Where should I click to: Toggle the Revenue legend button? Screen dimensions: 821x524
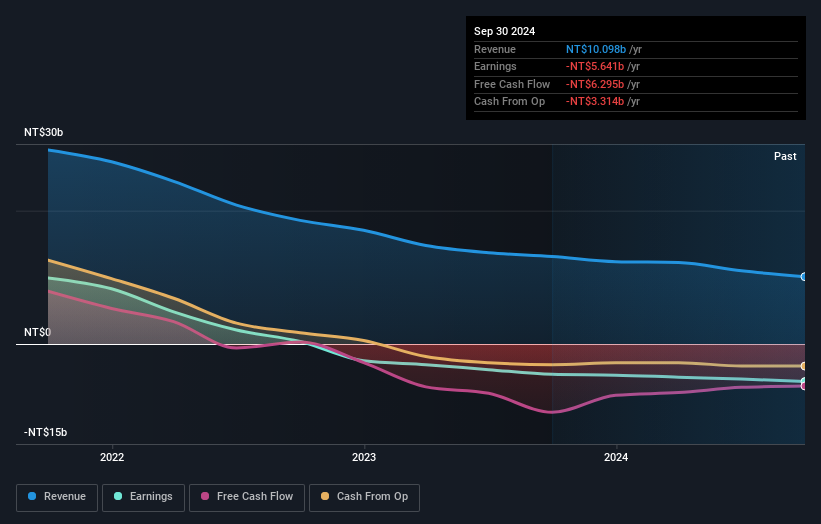pos(57,497)
